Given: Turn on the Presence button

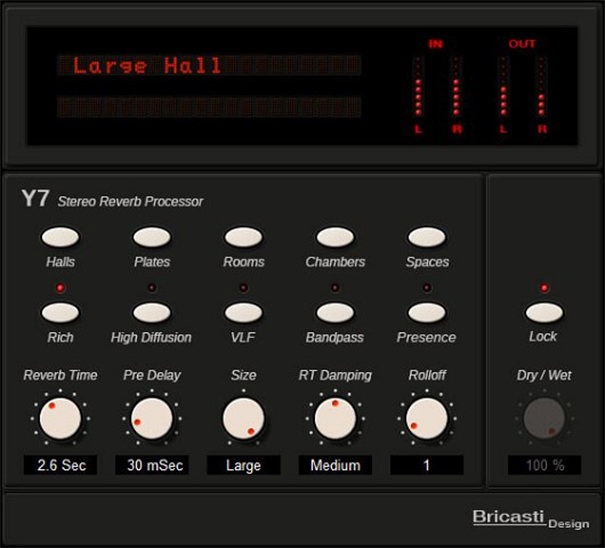Looking at the screenshot, I should (426, 312).
